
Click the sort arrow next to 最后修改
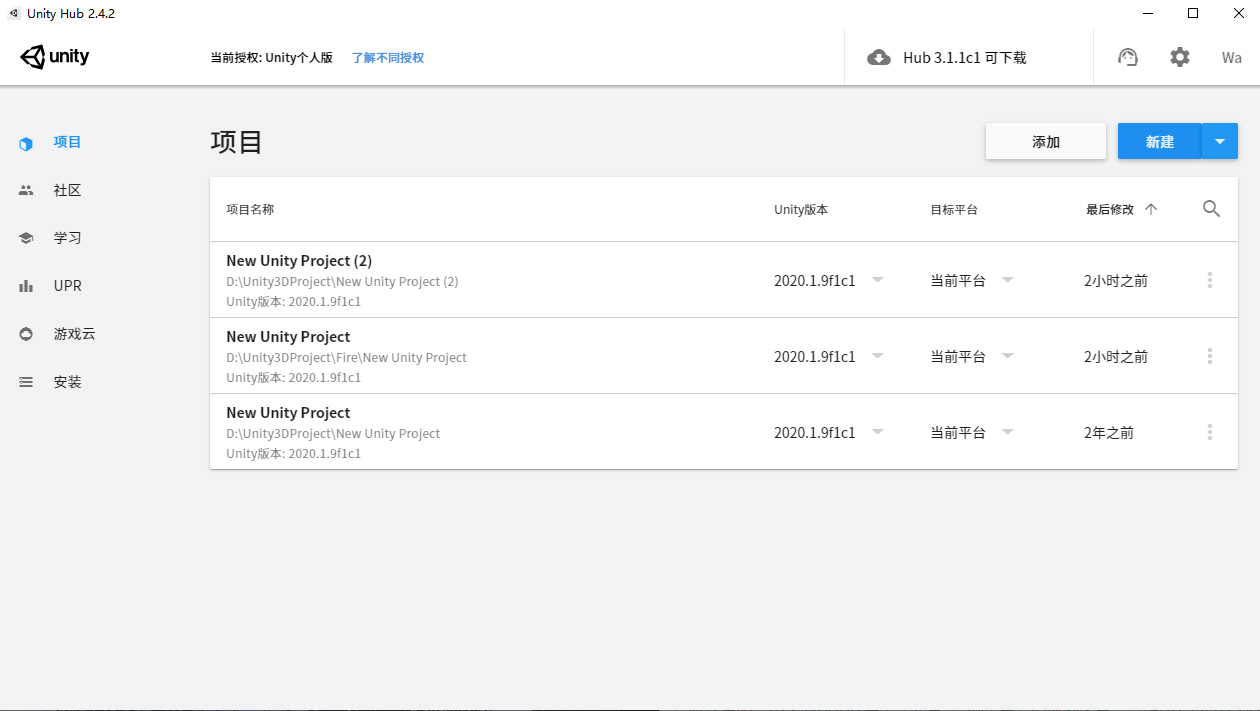[1150, 209]
